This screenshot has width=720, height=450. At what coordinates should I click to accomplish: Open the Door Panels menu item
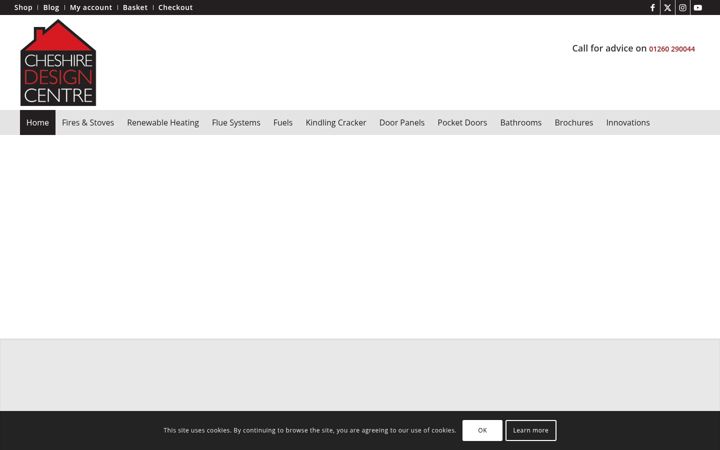[402, 123]
